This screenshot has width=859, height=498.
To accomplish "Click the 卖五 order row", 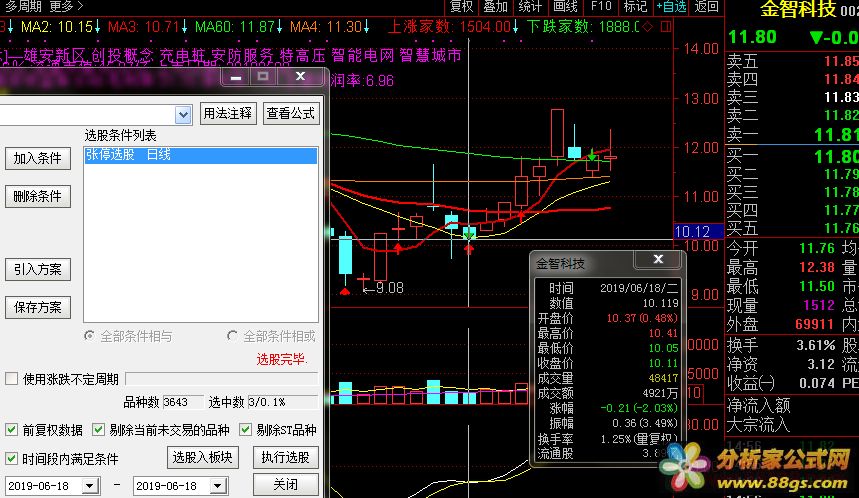I will click(792, 61).
